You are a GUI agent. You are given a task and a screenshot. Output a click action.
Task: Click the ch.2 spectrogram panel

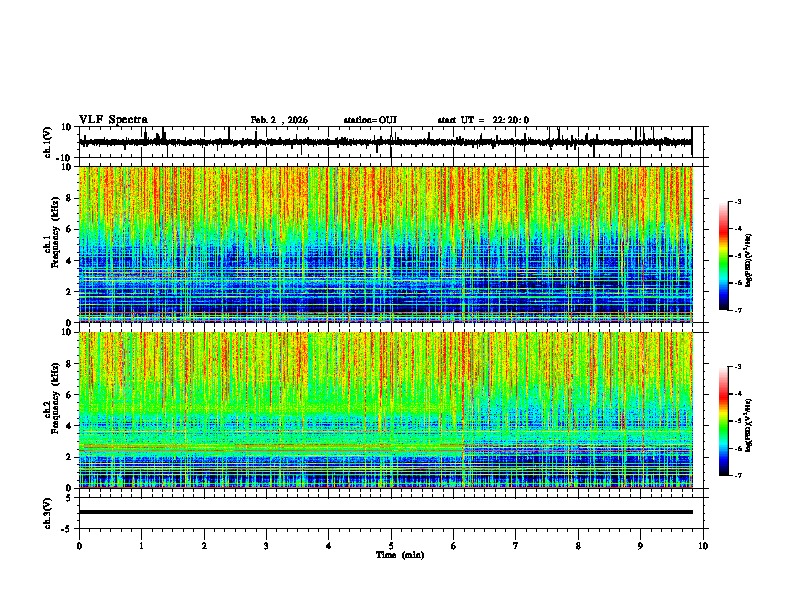(x=385, y=410)
